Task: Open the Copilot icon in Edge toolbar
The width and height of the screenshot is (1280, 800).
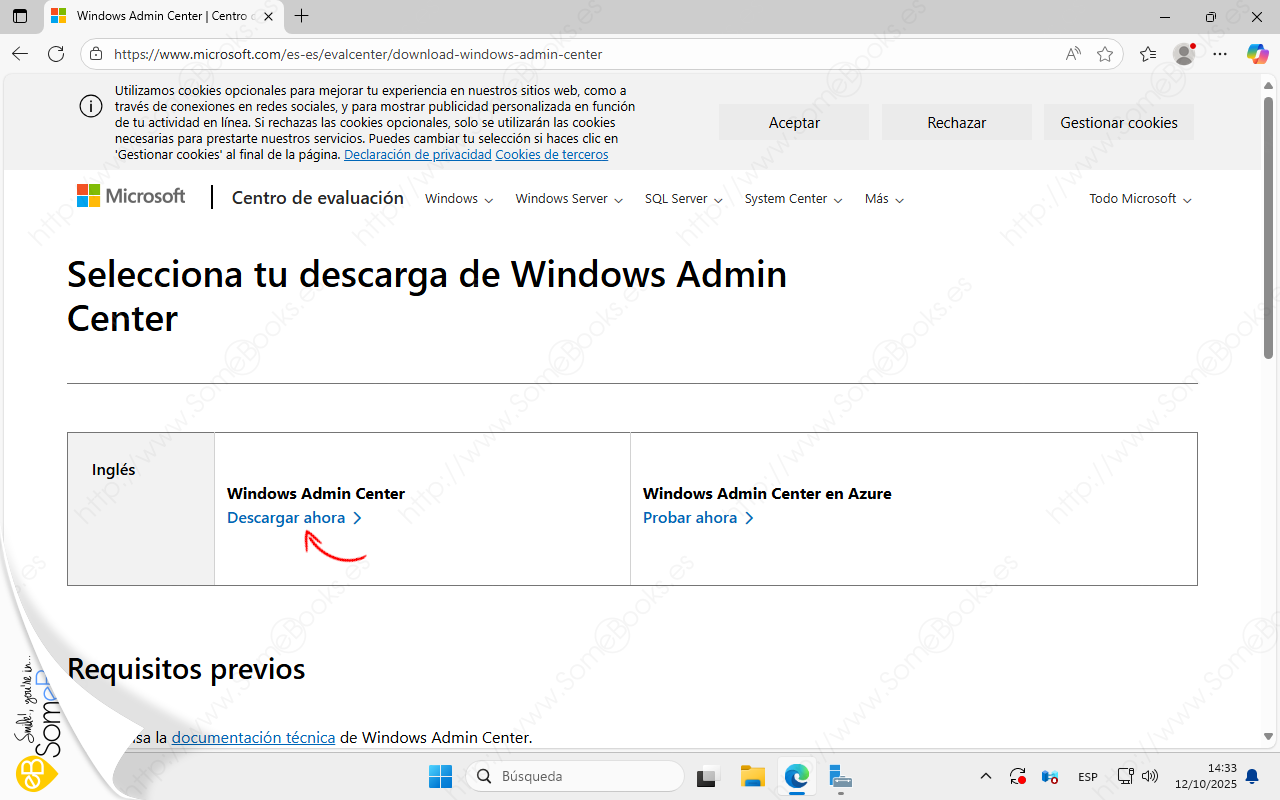Action: 1257,54
